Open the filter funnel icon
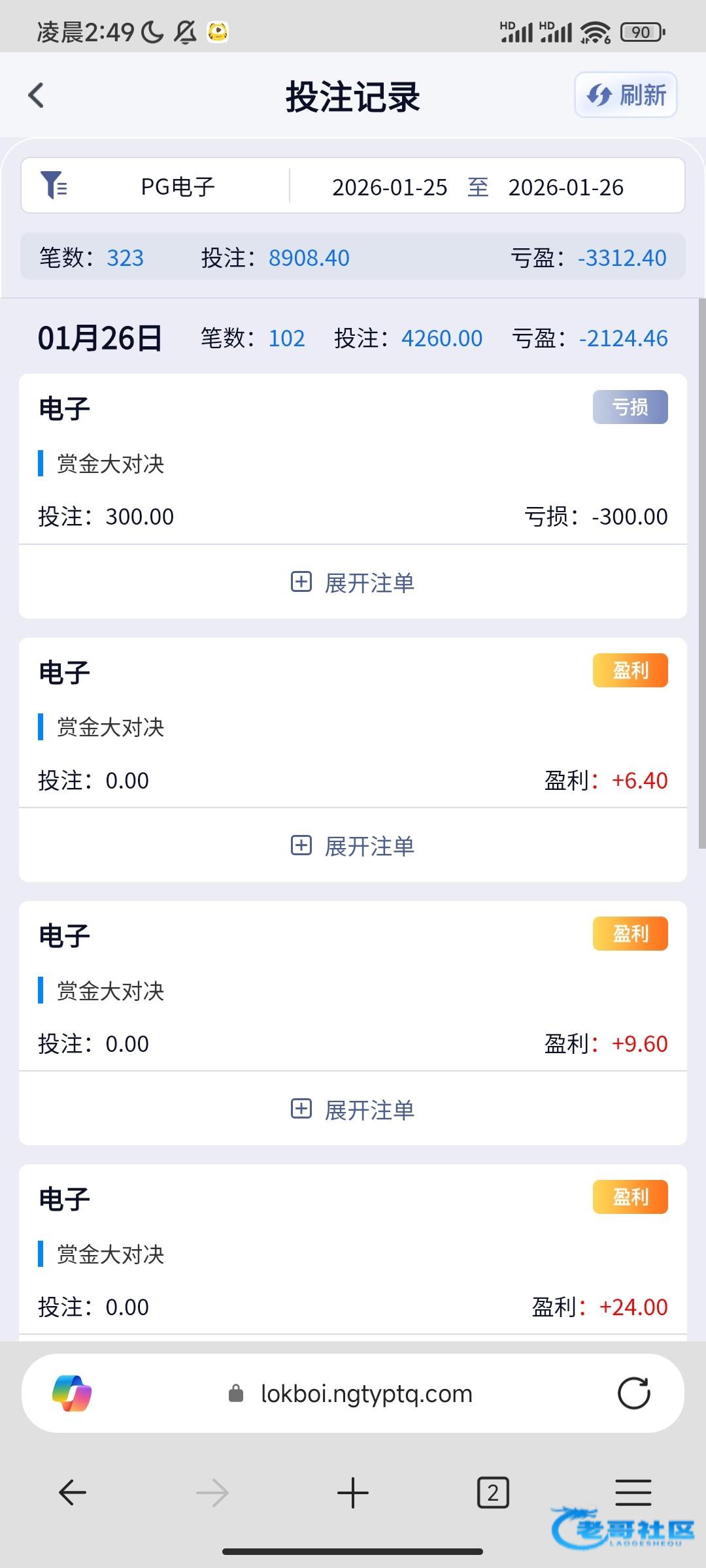706x1568 pixels. pyautogui.click(x=54, y=186)
